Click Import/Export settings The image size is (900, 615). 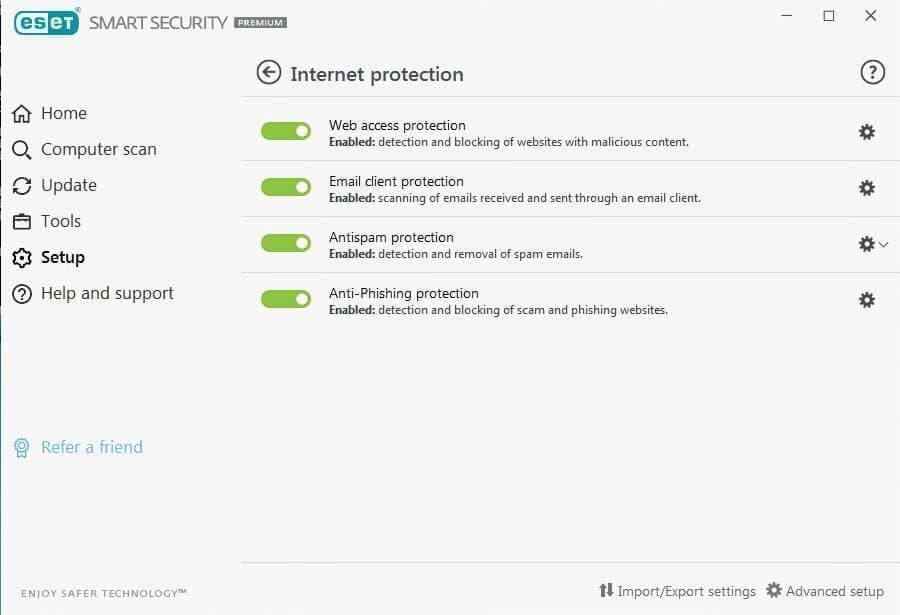coord(678,591)
